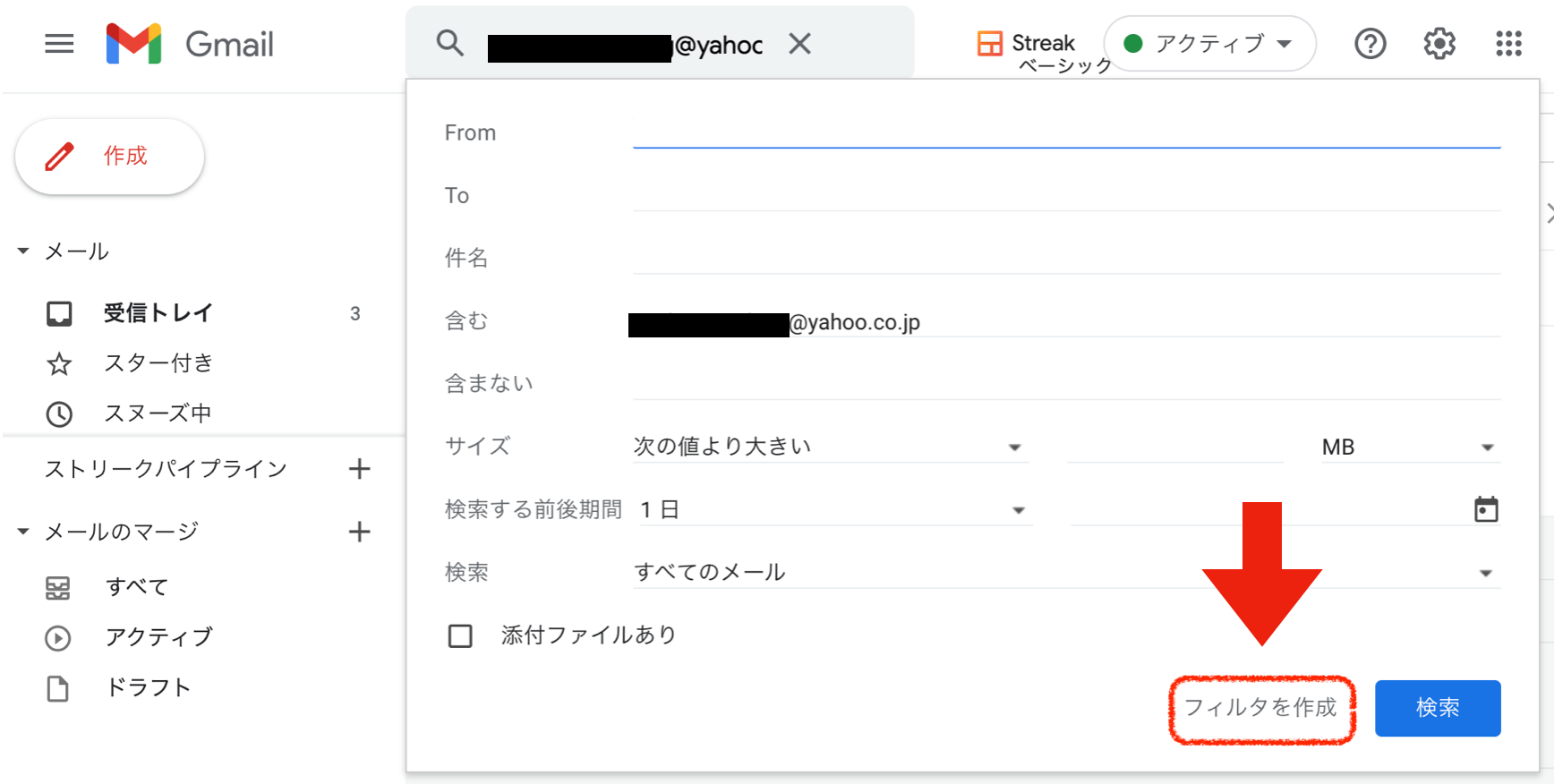
Task: Open 受信トレイ inbox folder
Action: [x=158, y=313]
